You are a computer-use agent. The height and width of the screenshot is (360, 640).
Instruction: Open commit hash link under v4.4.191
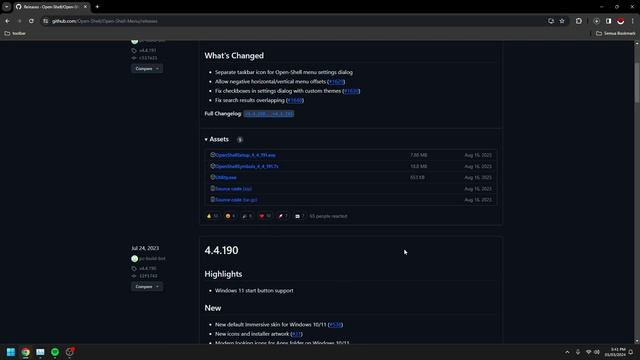(148, 58)
